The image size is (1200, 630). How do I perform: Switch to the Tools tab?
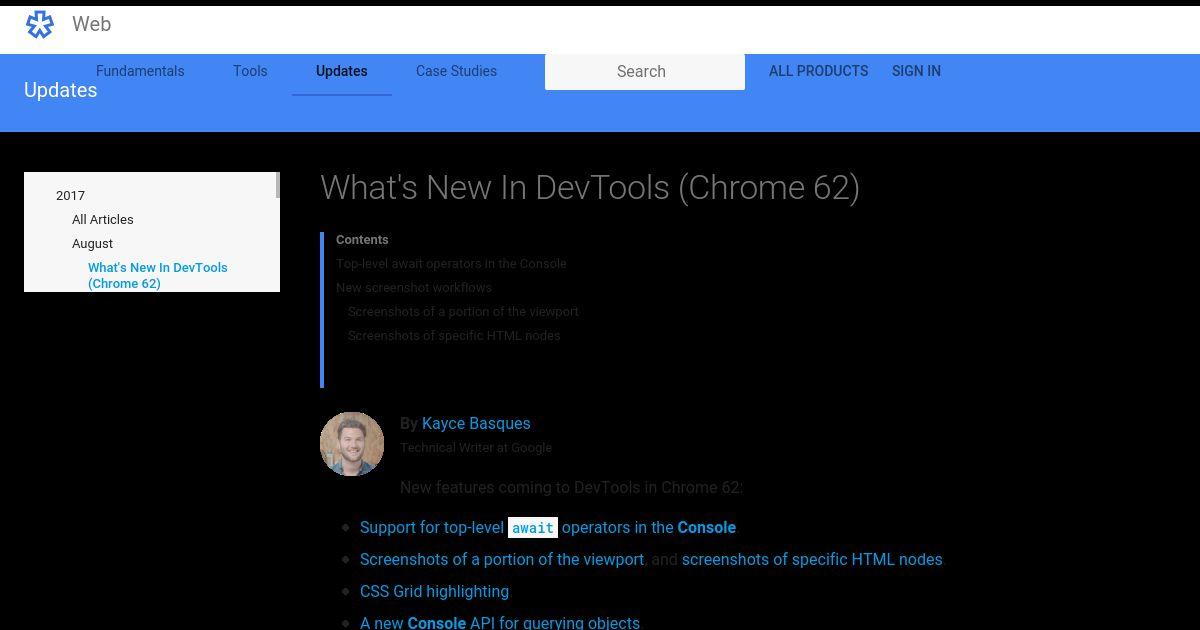click(250, 71)
